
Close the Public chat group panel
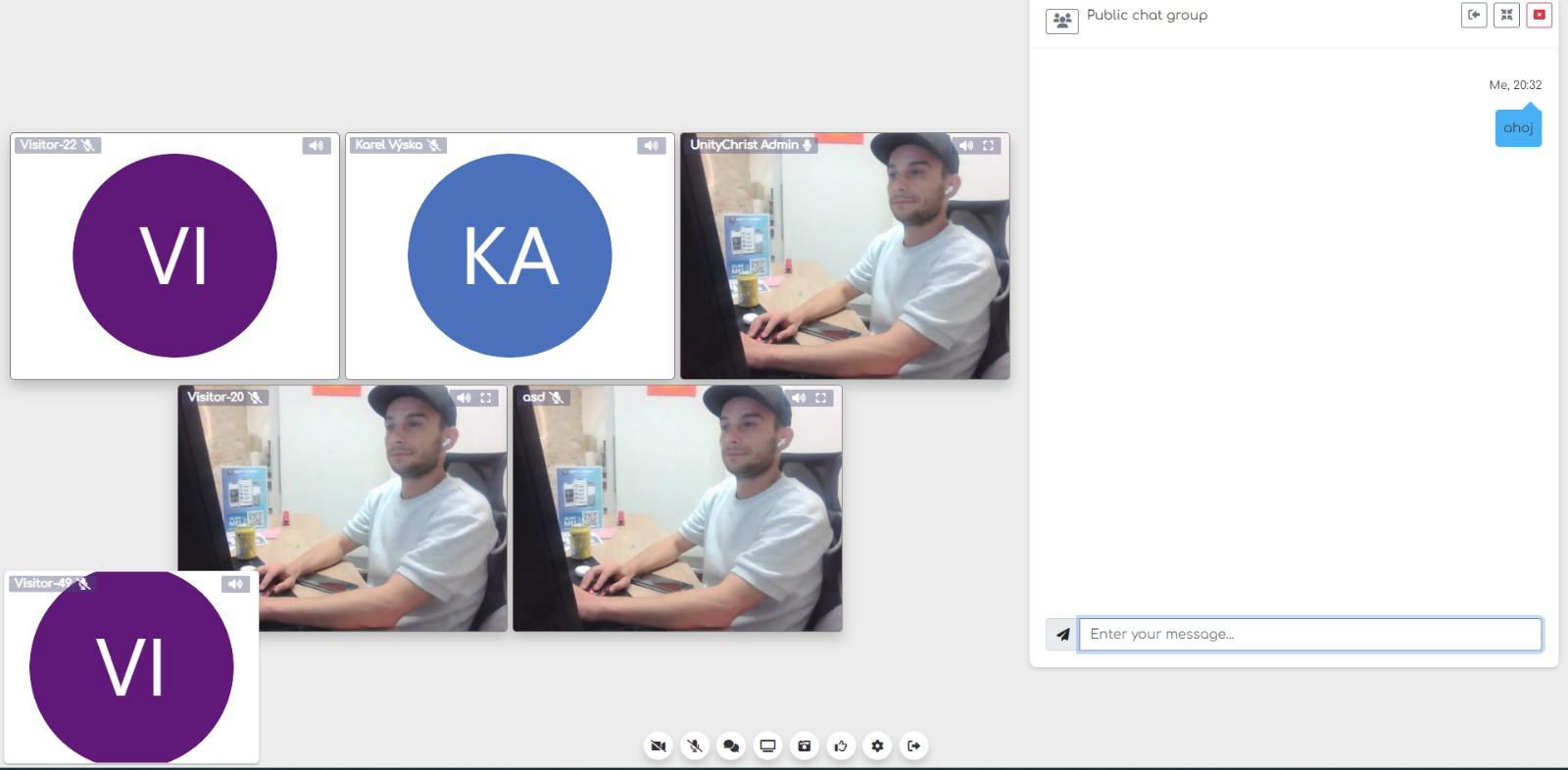click(x=1539, y=15)
